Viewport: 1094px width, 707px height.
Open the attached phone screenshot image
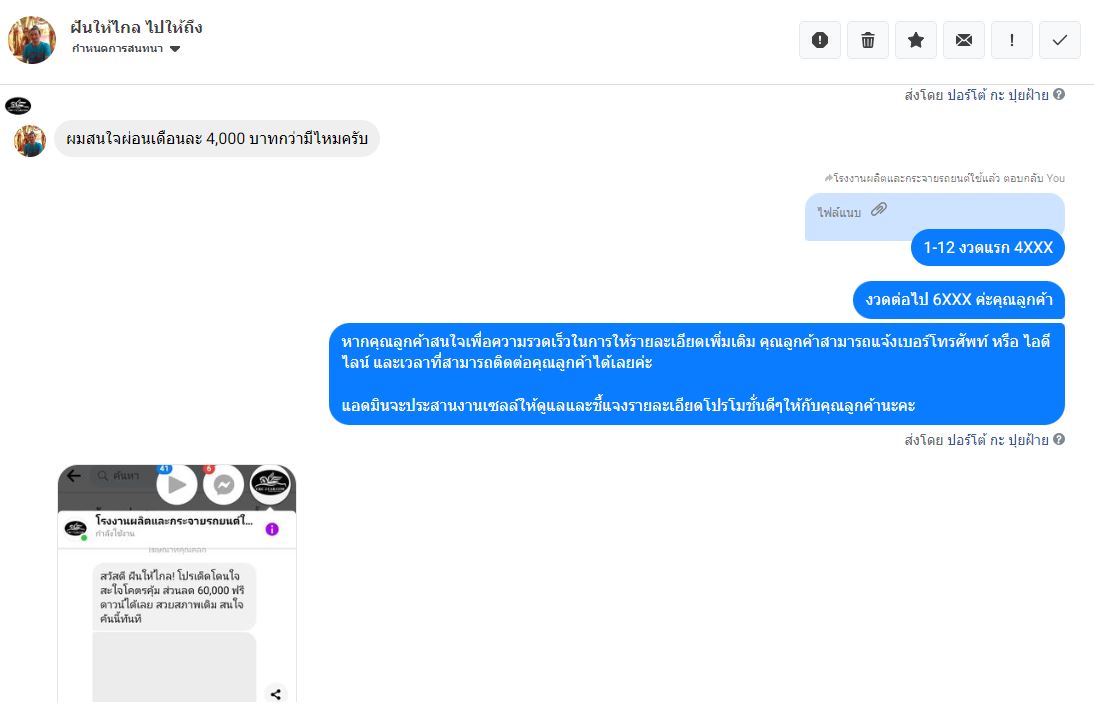pyautogui.click(x=177, y=583)
